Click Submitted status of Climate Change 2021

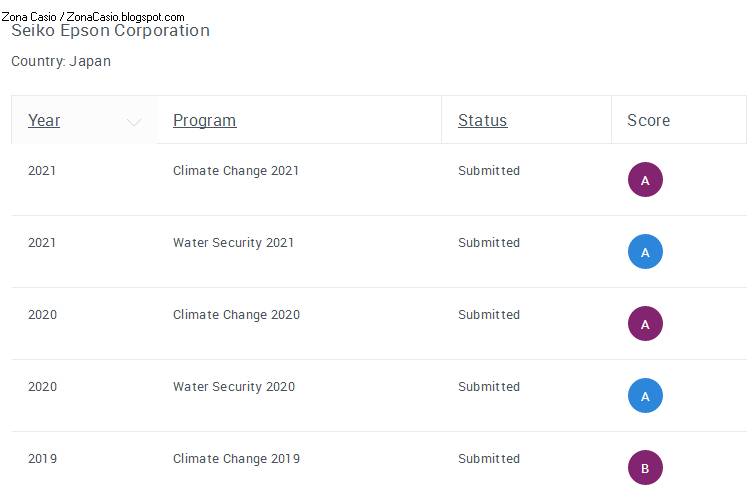click(489, 171)
